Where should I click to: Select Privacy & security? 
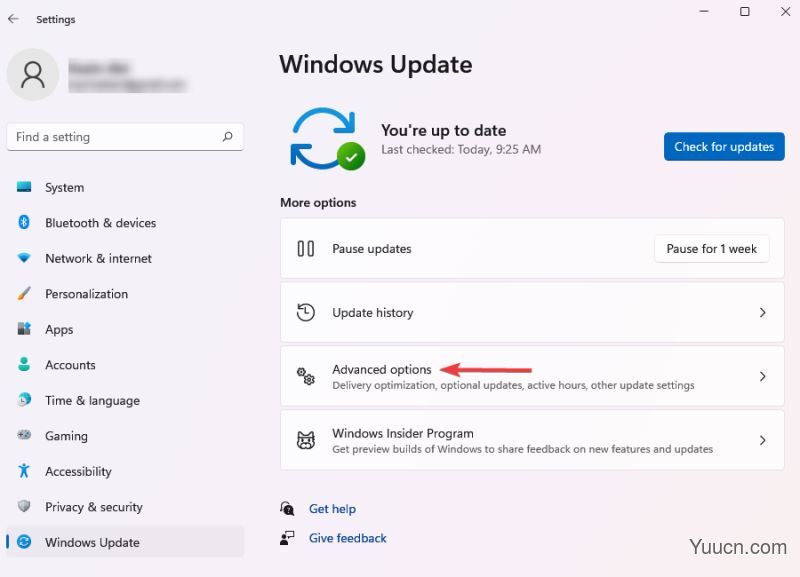pos(125,506)
